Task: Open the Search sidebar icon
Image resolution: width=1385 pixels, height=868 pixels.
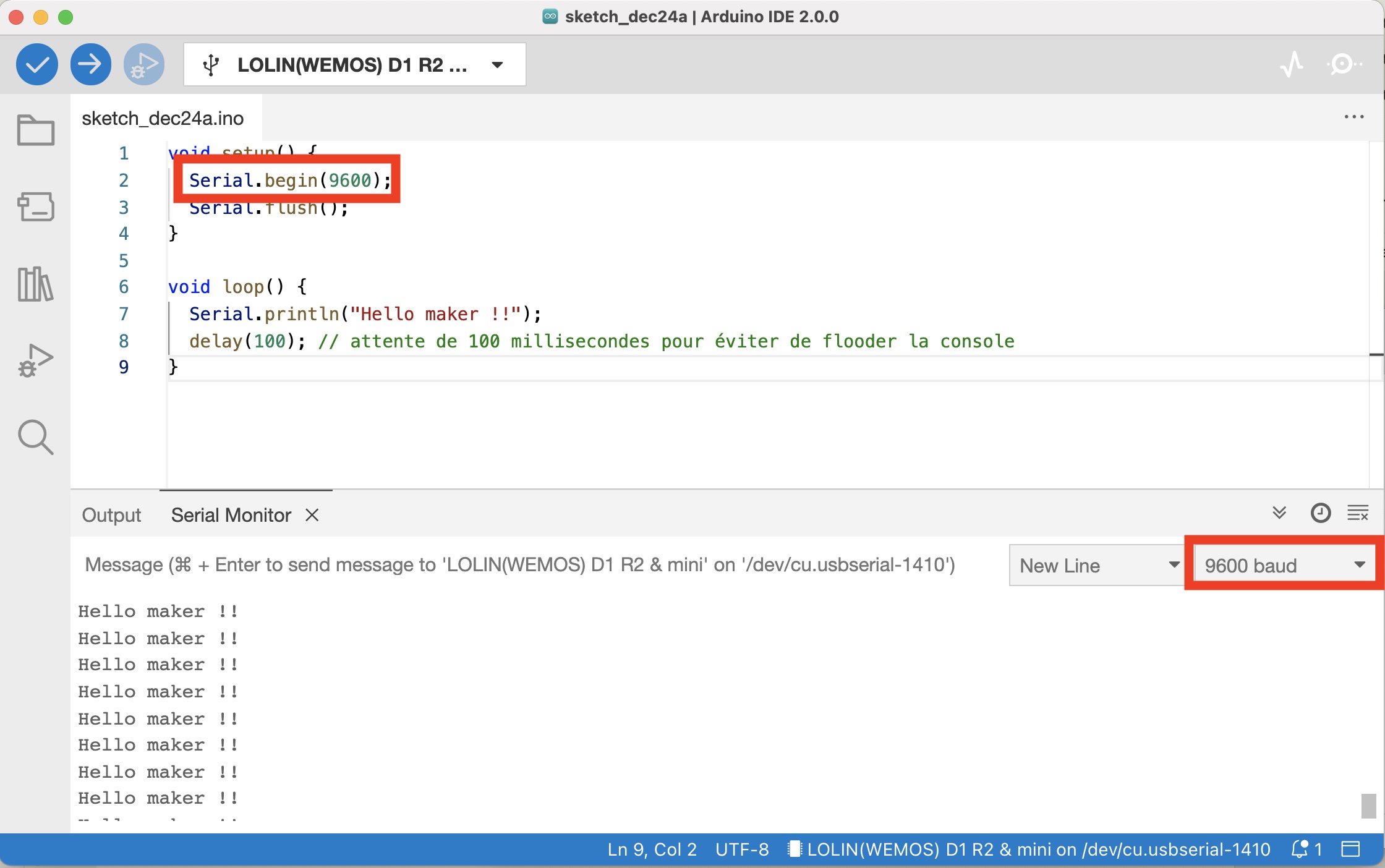Action: (x=36, y=438)
